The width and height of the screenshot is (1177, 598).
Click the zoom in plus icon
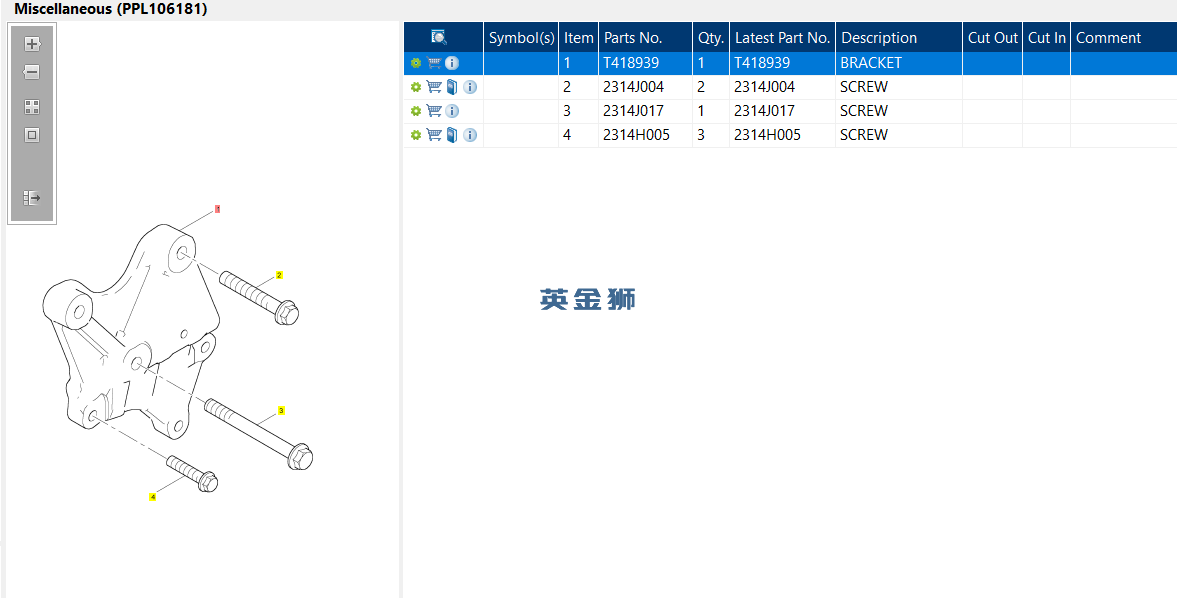[32, 44]
